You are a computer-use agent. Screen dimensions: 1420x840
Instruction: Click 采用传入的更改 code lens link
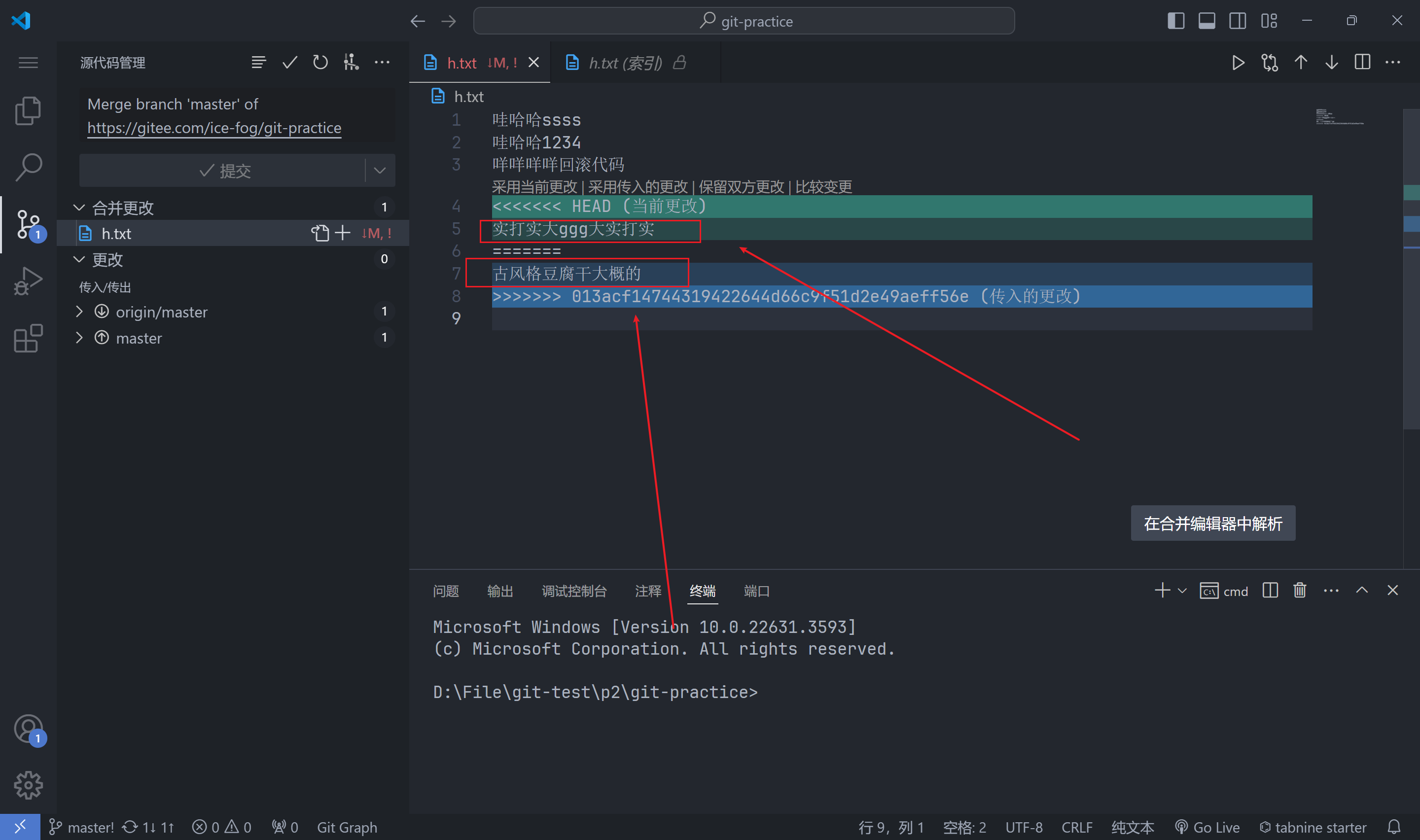point(637,187)
